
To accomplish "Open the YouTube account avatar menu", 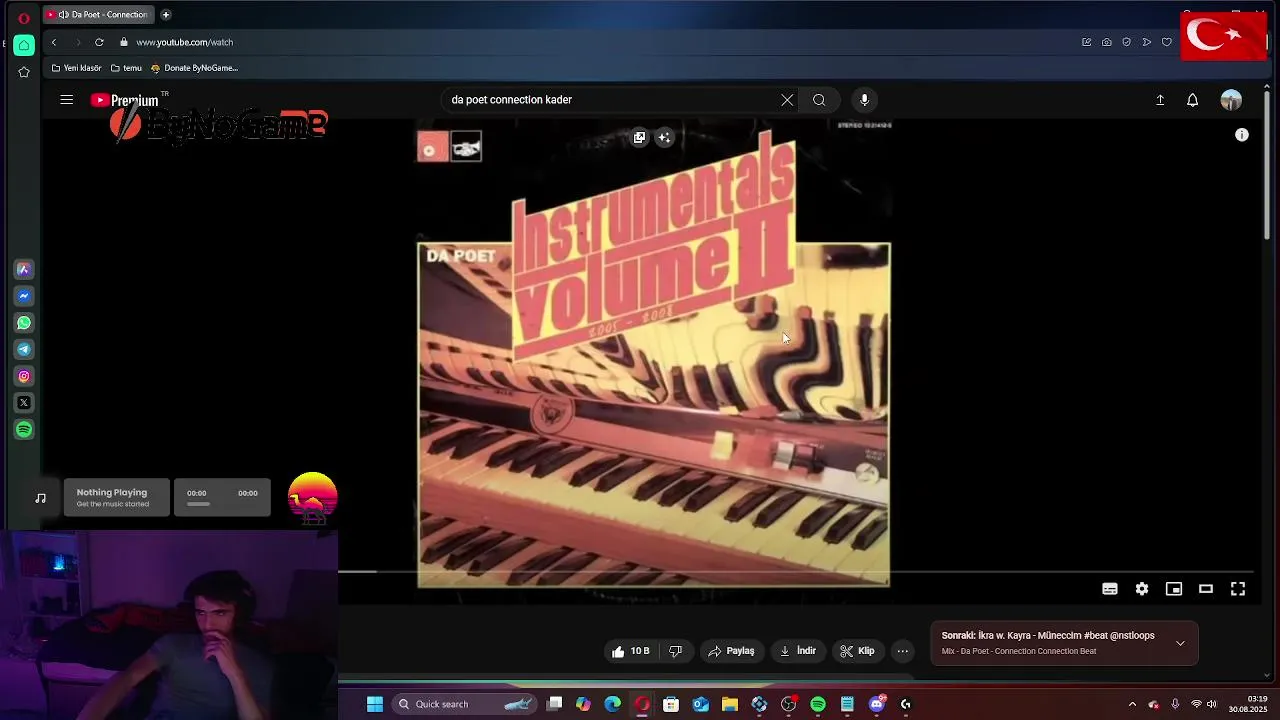I will [x=1231, y=100].
